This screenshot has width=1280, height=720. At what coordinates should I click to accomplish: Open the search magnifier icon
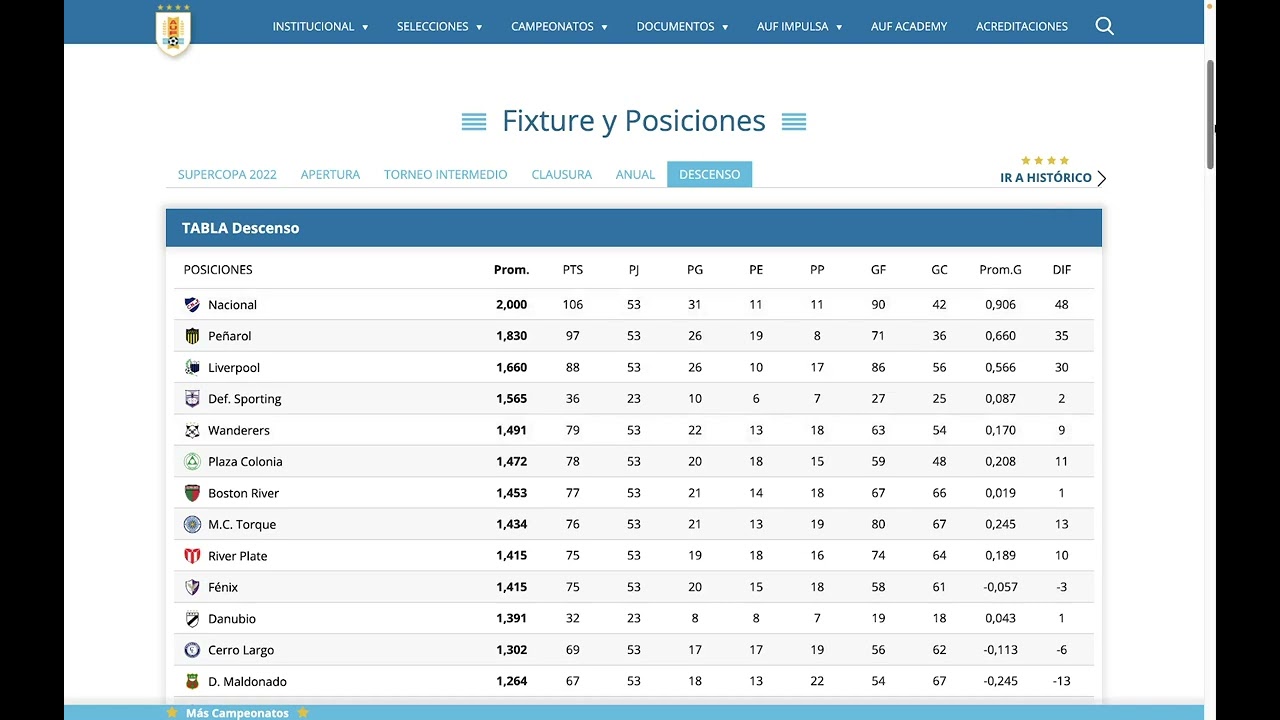[x=1104, y=26]
